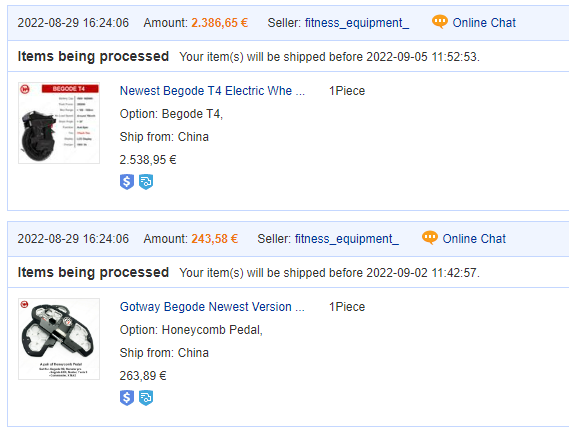Visit seller fitness_equipment_ from second order

click(347, 239)
